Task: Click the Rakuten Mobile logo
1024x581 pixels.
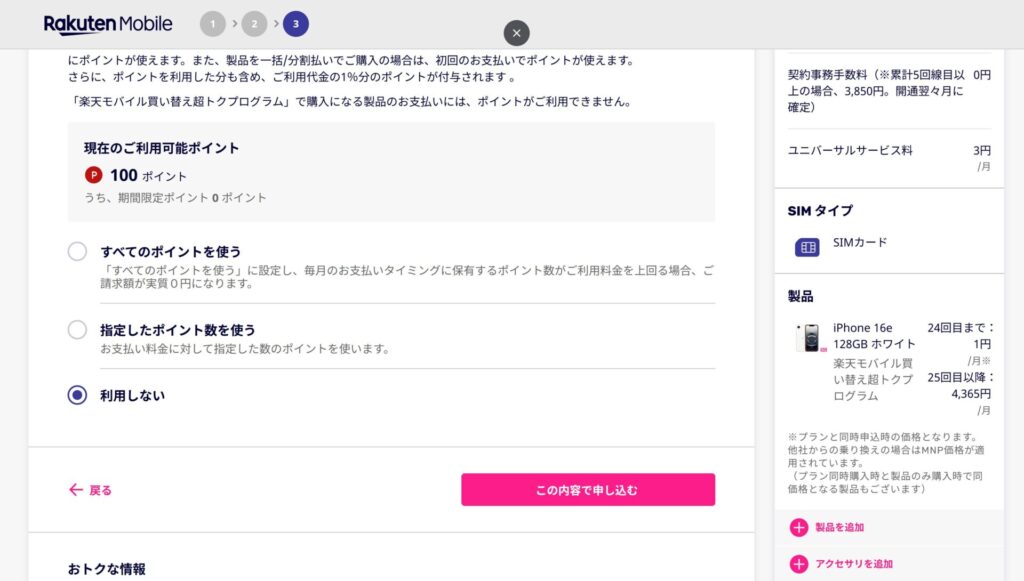Action: coord(108,24)
